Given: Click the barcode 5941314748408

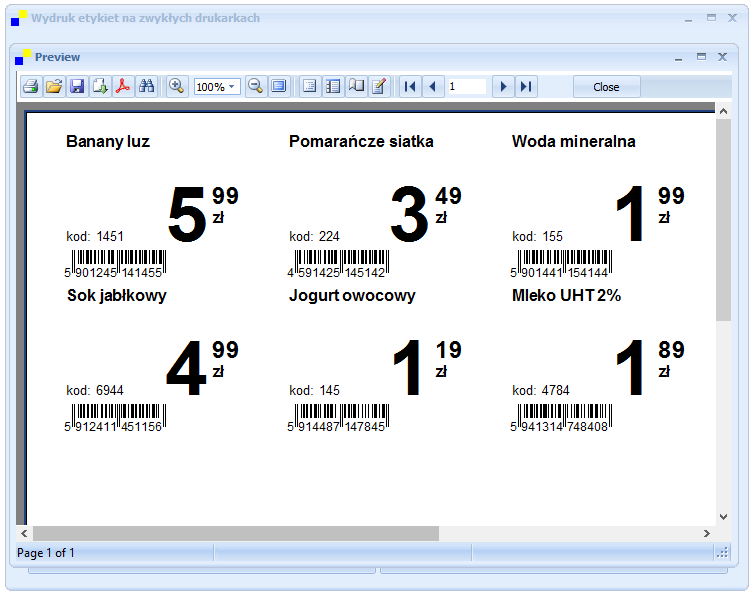Looking at the screenshot, I should click(x=561, y=418).
